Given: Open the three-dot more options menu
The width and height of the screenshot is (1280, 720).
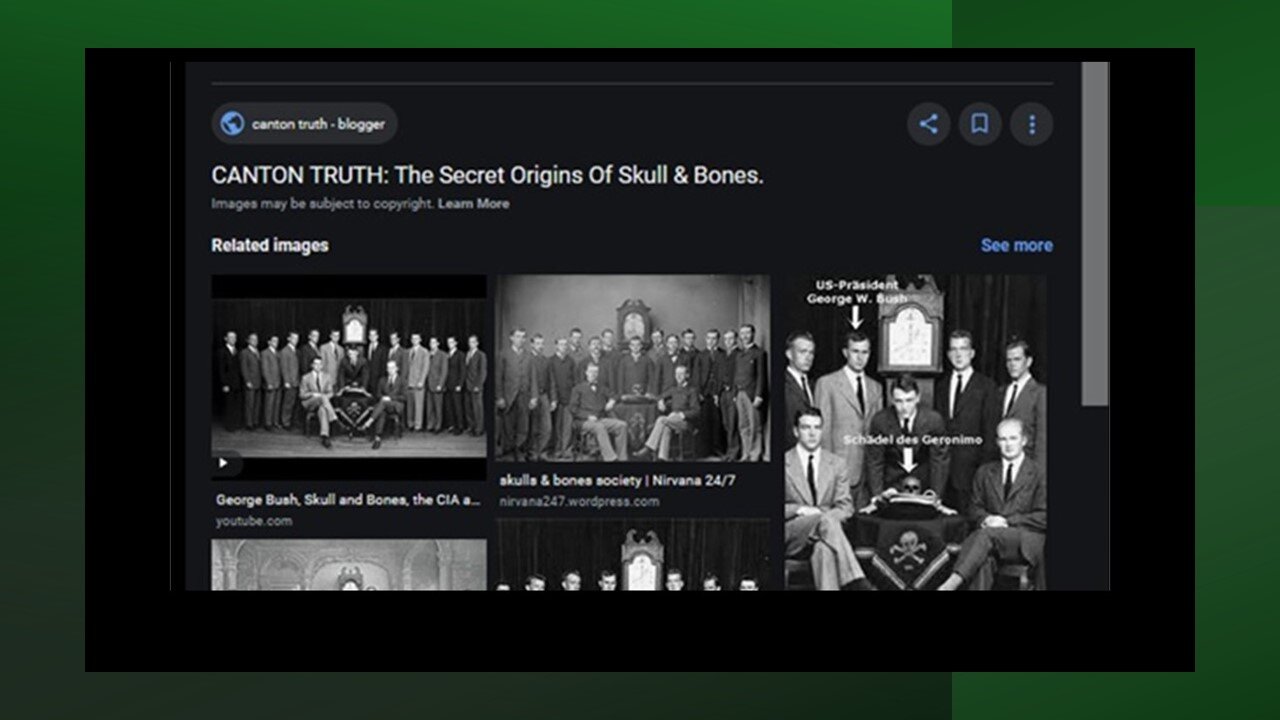Looking at the screenshot, I should tap(1032, 124).
